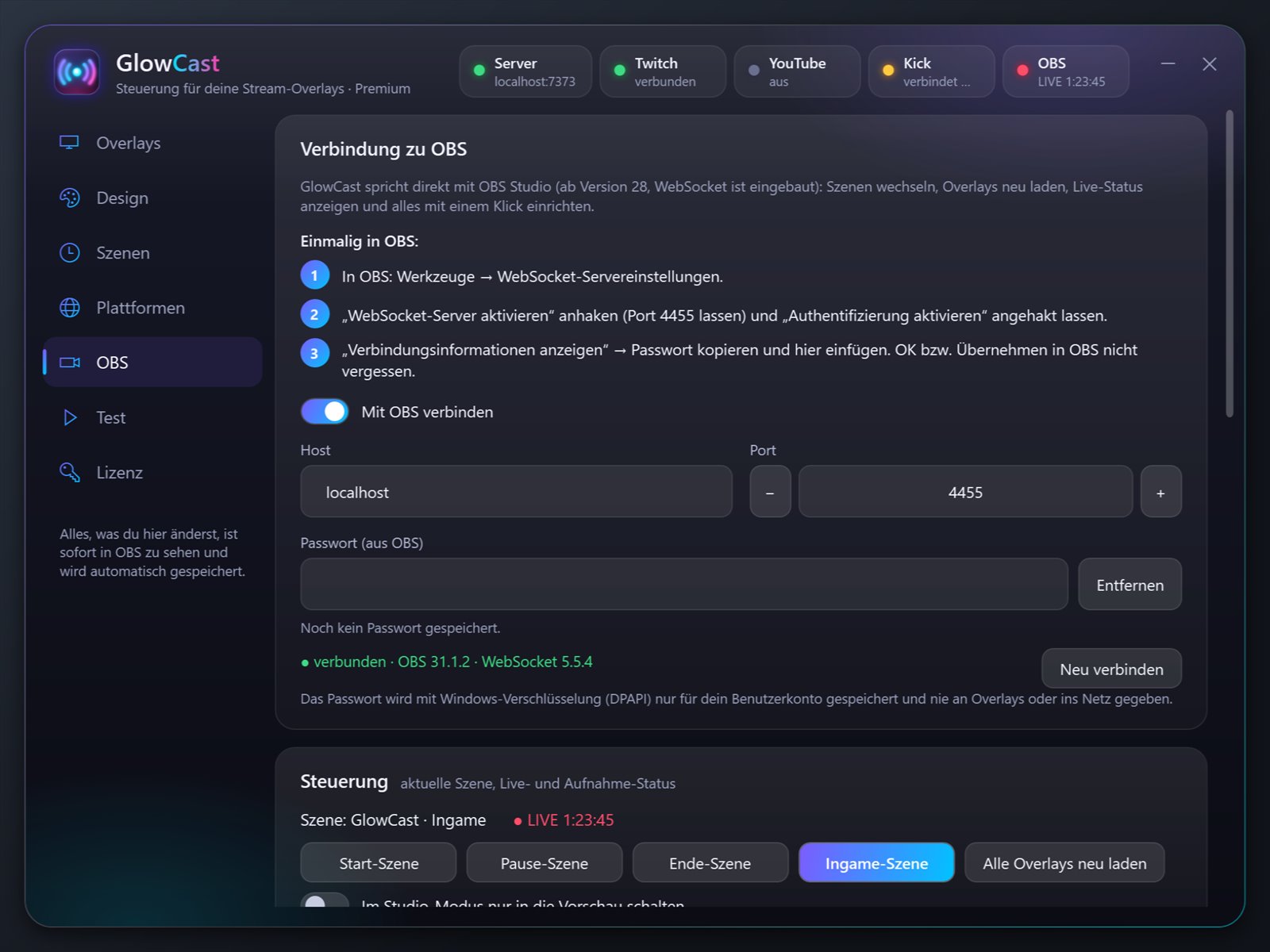The height and width of the screenshot is (952, 1270).
Task: Switch to Start-Szene
Action: (x=379, y=863)
